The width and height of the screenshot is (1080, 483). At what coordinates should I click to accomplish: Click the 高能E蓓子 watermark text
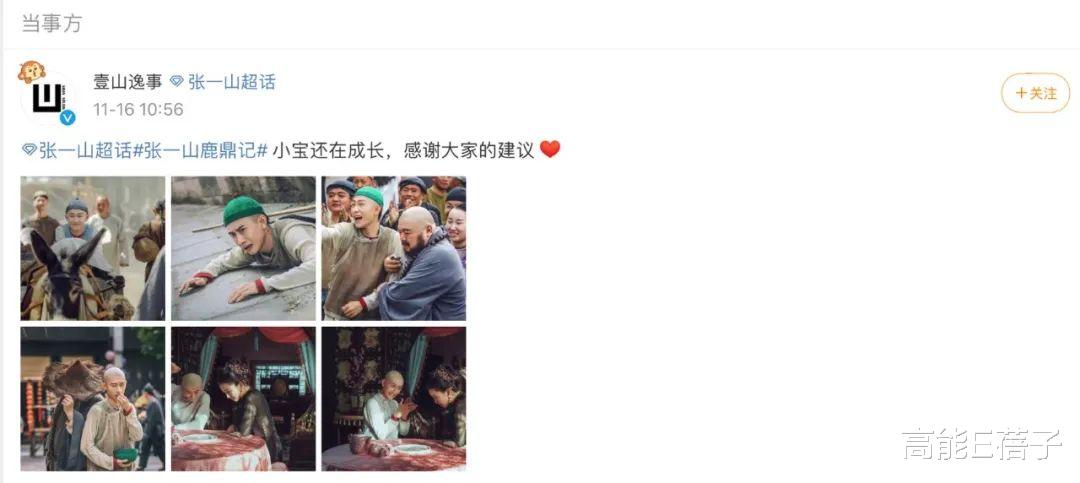click(982, 444)
